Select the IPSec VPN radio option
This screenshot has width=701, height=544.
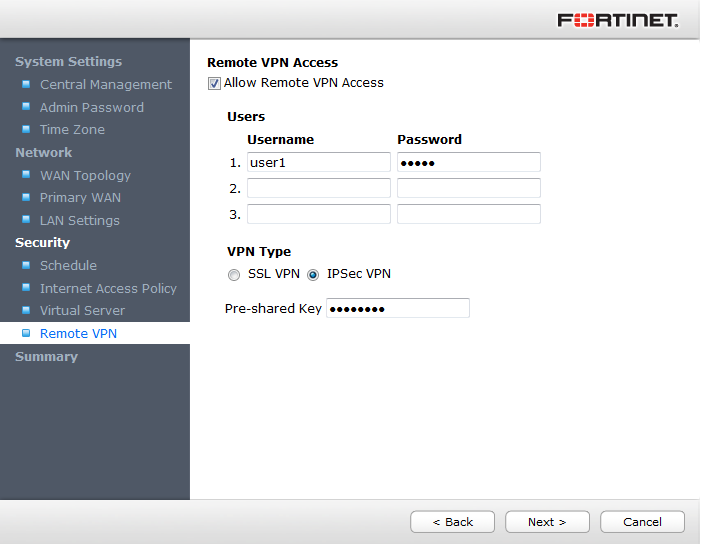313,274
